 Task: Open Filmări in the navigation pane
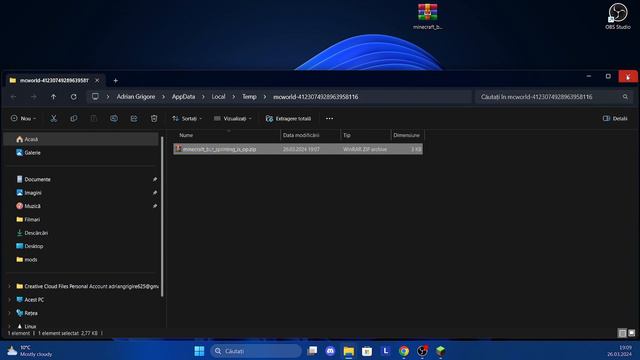coord(81,220)
